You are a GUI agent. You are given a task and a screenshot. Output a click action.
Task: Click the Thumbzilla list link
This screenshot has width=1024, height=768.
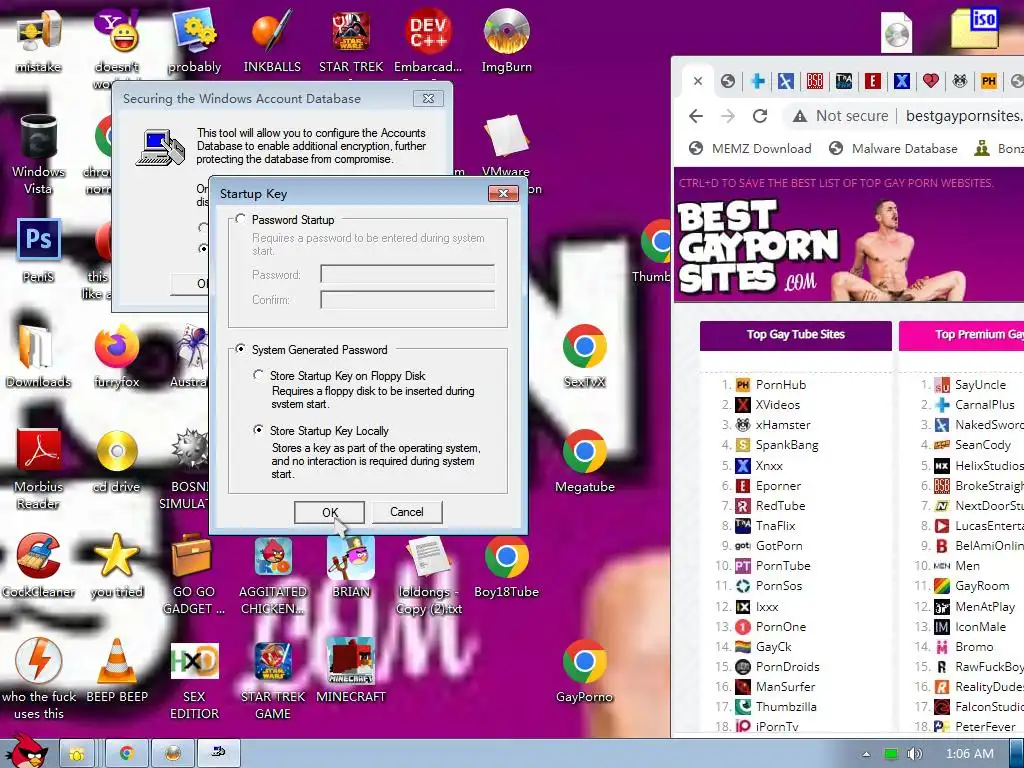tap(786, 707)
